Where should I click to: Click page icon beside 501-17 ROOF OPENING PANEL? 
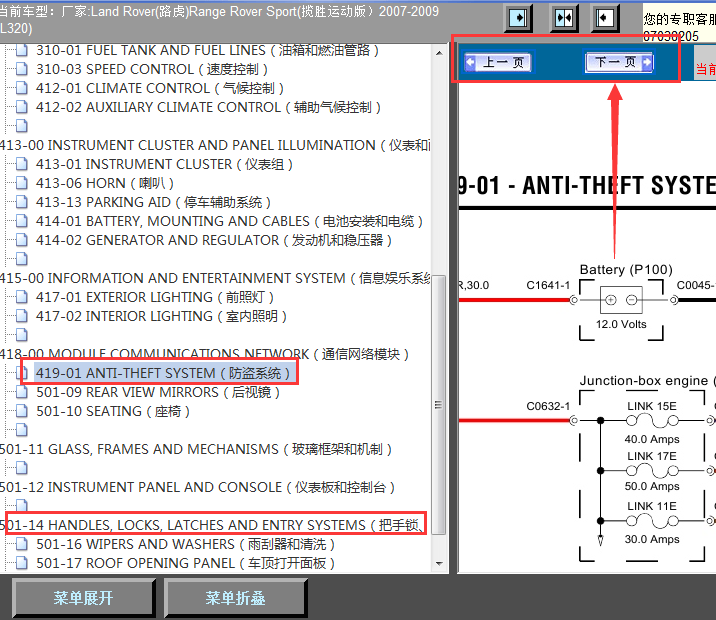pos(21,562)
